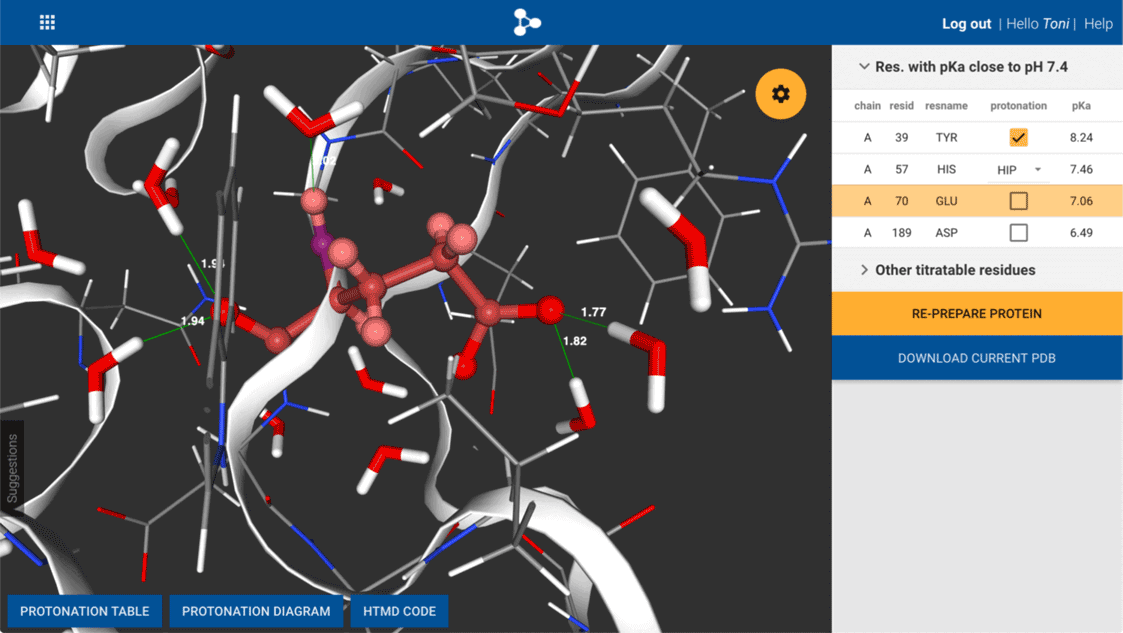Enable protonation checkbox for GLU 70
Image resolution: width=1123 pixels, height=633 pixels.
1018,201
